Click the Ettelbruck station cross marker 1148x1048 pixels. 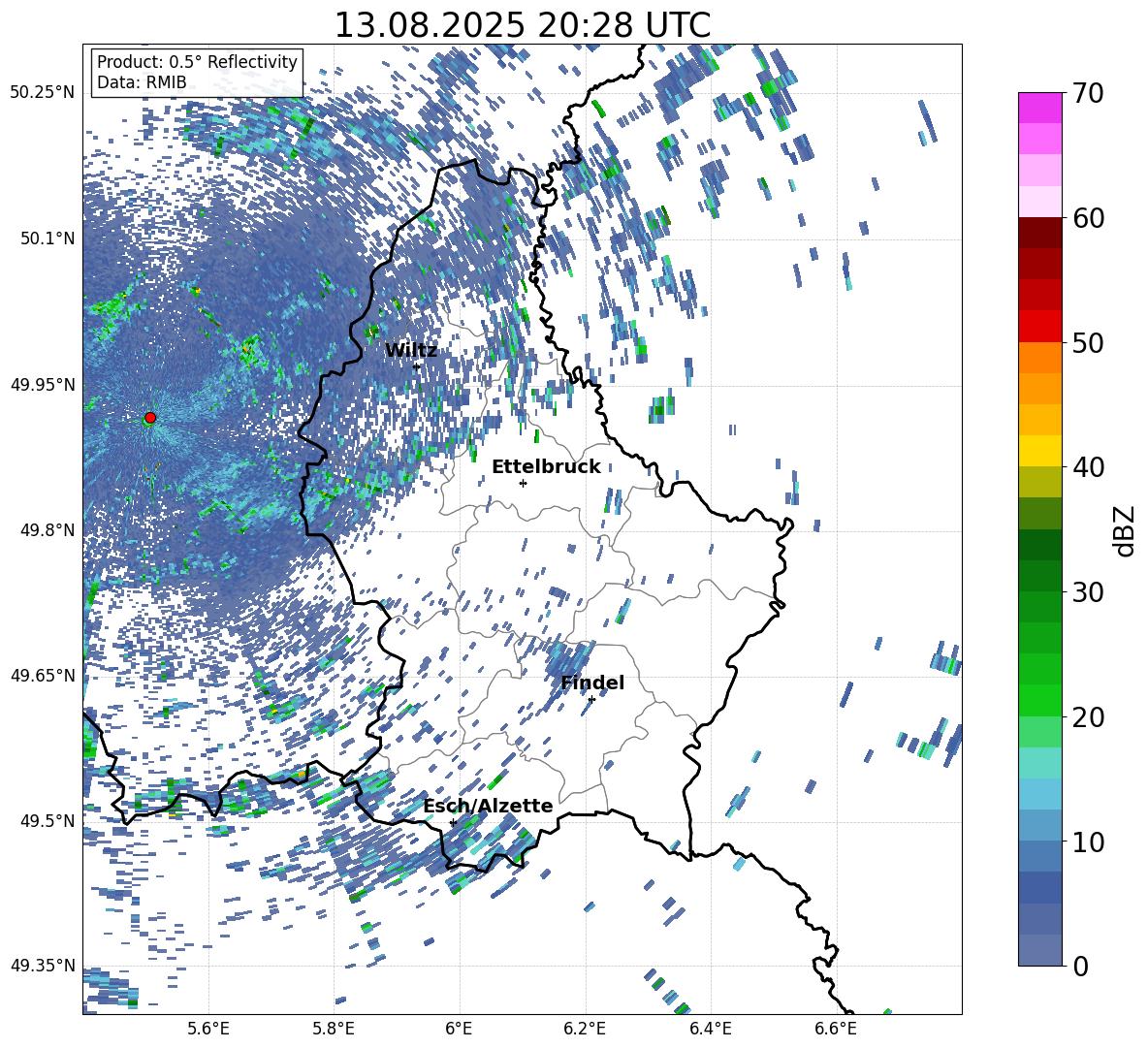click(x=523, y=483)
